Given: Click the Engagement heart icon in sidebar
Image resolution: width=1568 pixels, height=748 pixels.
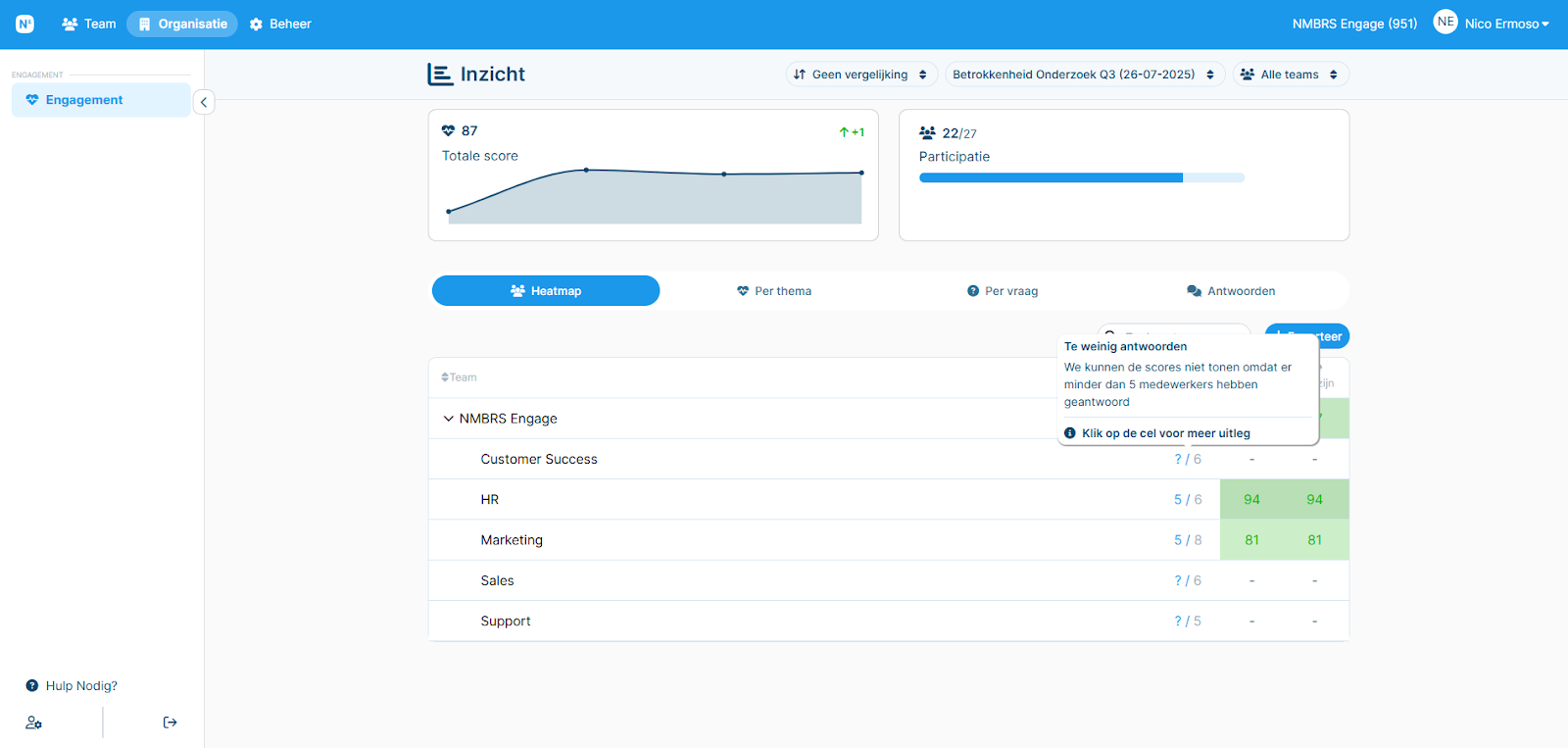Looking at the screenshot, I should pyautogui.click(x=32, y=100).
